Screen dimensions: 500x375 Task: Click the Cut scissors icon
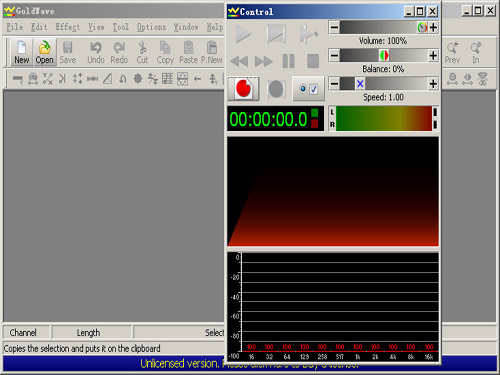(142, 52)
